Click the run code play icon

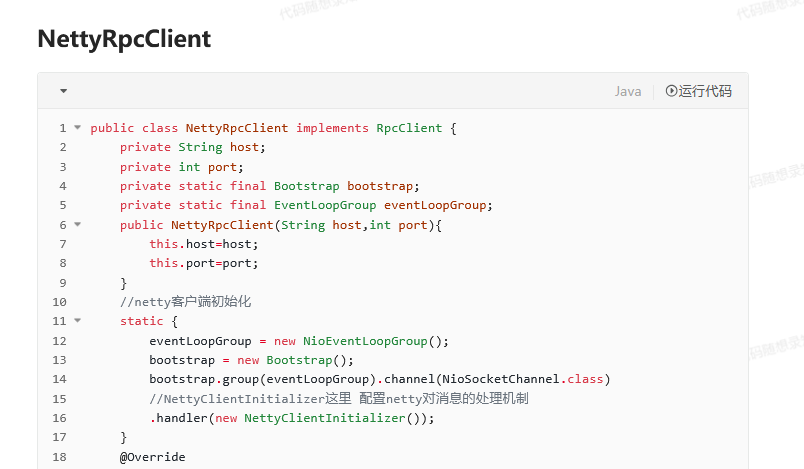pyautogui.click(x=671, y=91)
